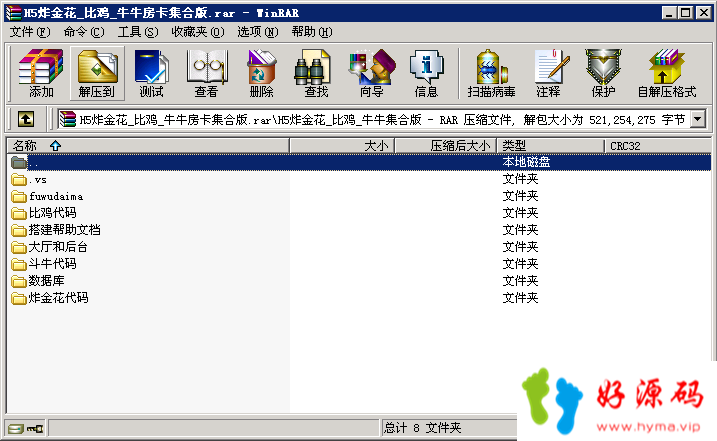Click the 测试 (Test) toolbar icon
The image size is (717, 441).
(151, 73)
